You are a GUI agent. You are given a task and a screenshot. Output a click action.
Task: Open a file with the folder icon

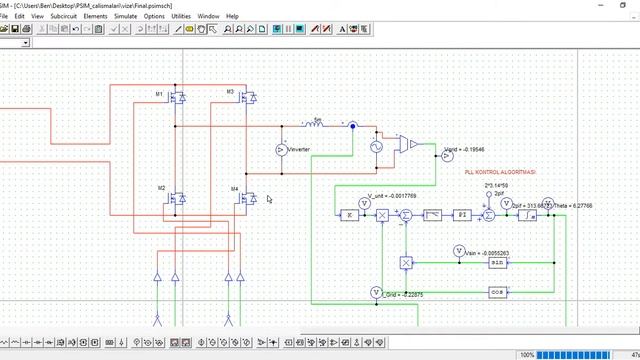pyautogui.click(x=4, y=29)
